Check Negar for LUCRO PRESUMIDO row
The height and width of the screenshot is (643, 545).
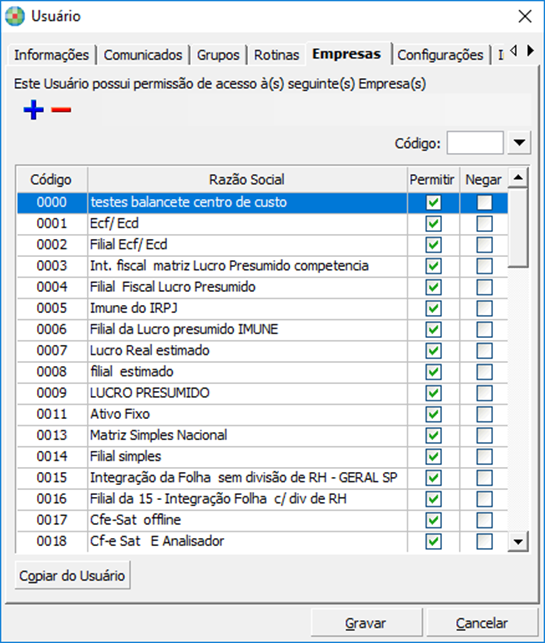coord(484,393)
